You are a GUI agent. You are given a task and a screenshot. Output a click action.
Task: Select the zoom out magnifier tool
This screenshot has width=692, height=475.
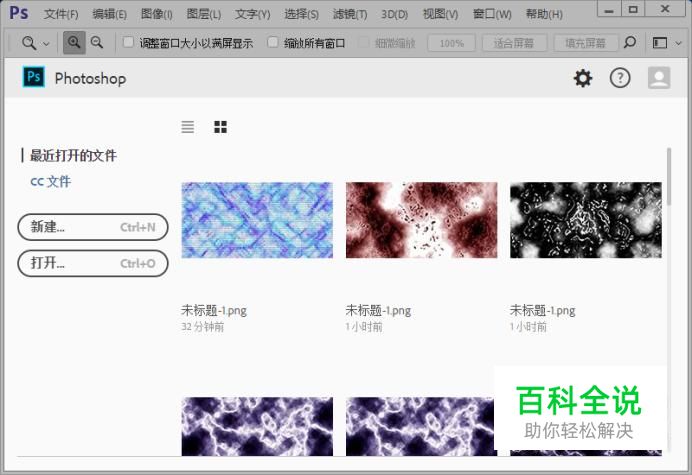97,43
